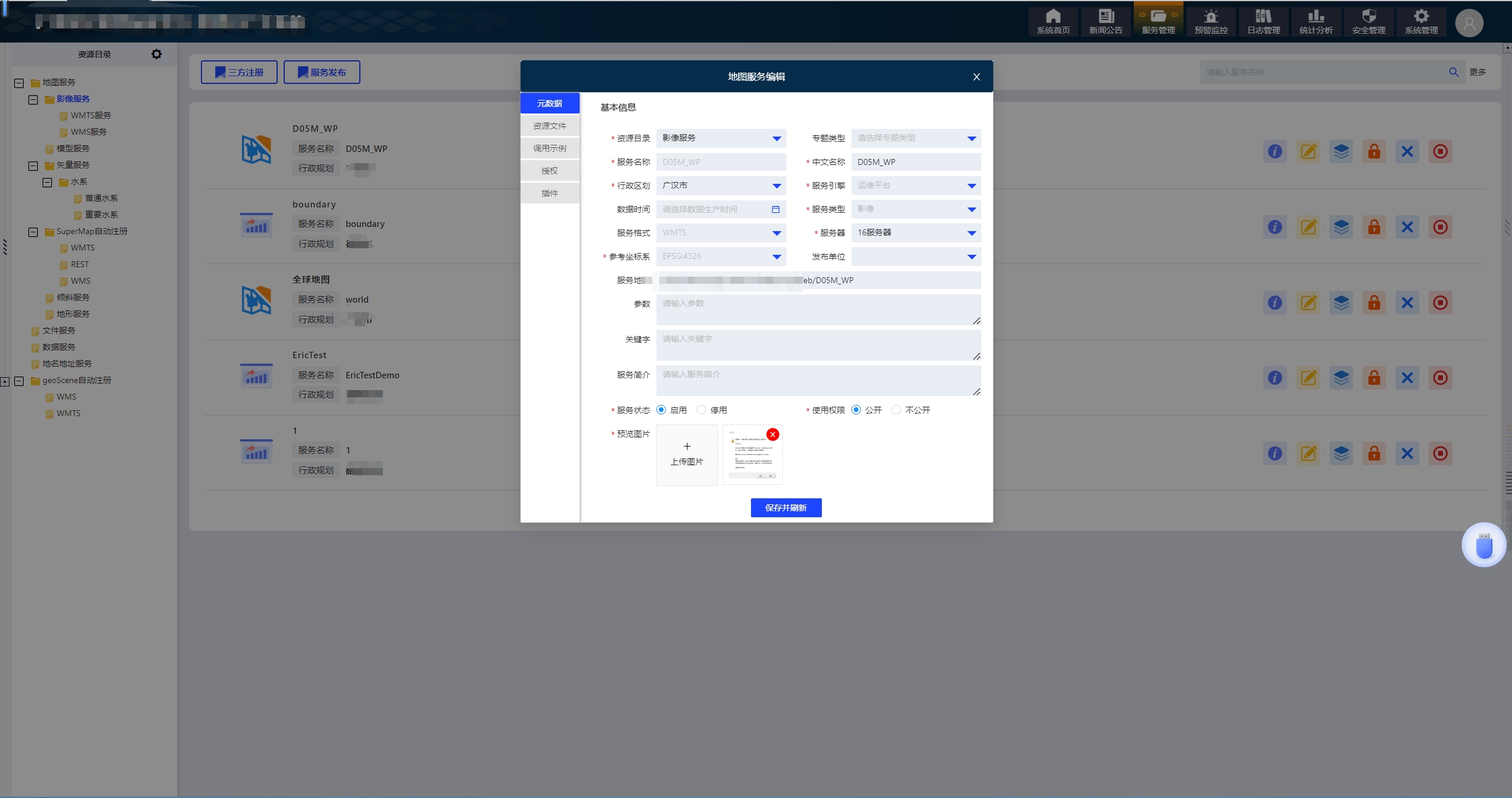Click the 资源目录 settings gear
Screen dimensions: 1512x798
point(156,54)
